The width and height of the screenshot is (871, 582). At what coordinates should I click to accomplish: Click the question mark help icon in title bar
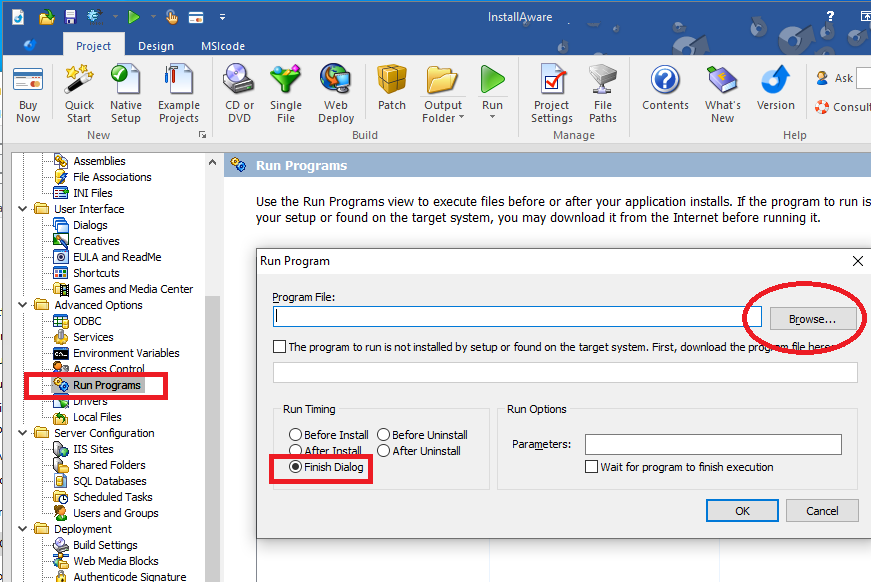point(830,17)
